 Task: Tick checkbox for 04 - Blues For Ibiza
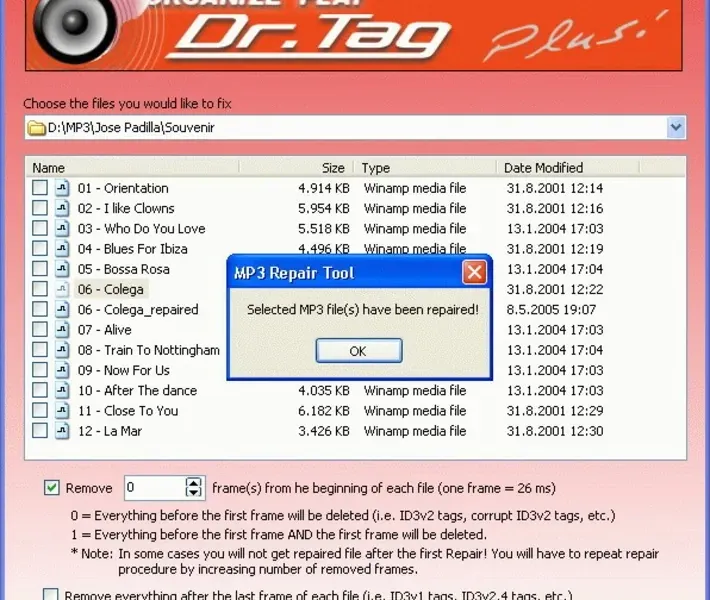point(40,248)
